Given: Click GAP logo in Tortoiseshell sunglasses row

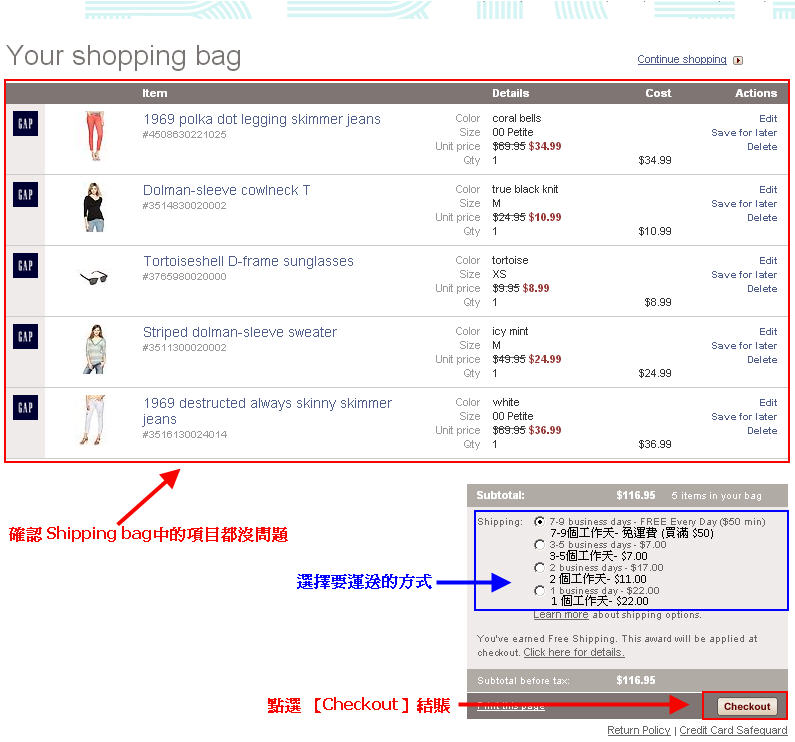Looking at the screenshot, I should point(25,265).
